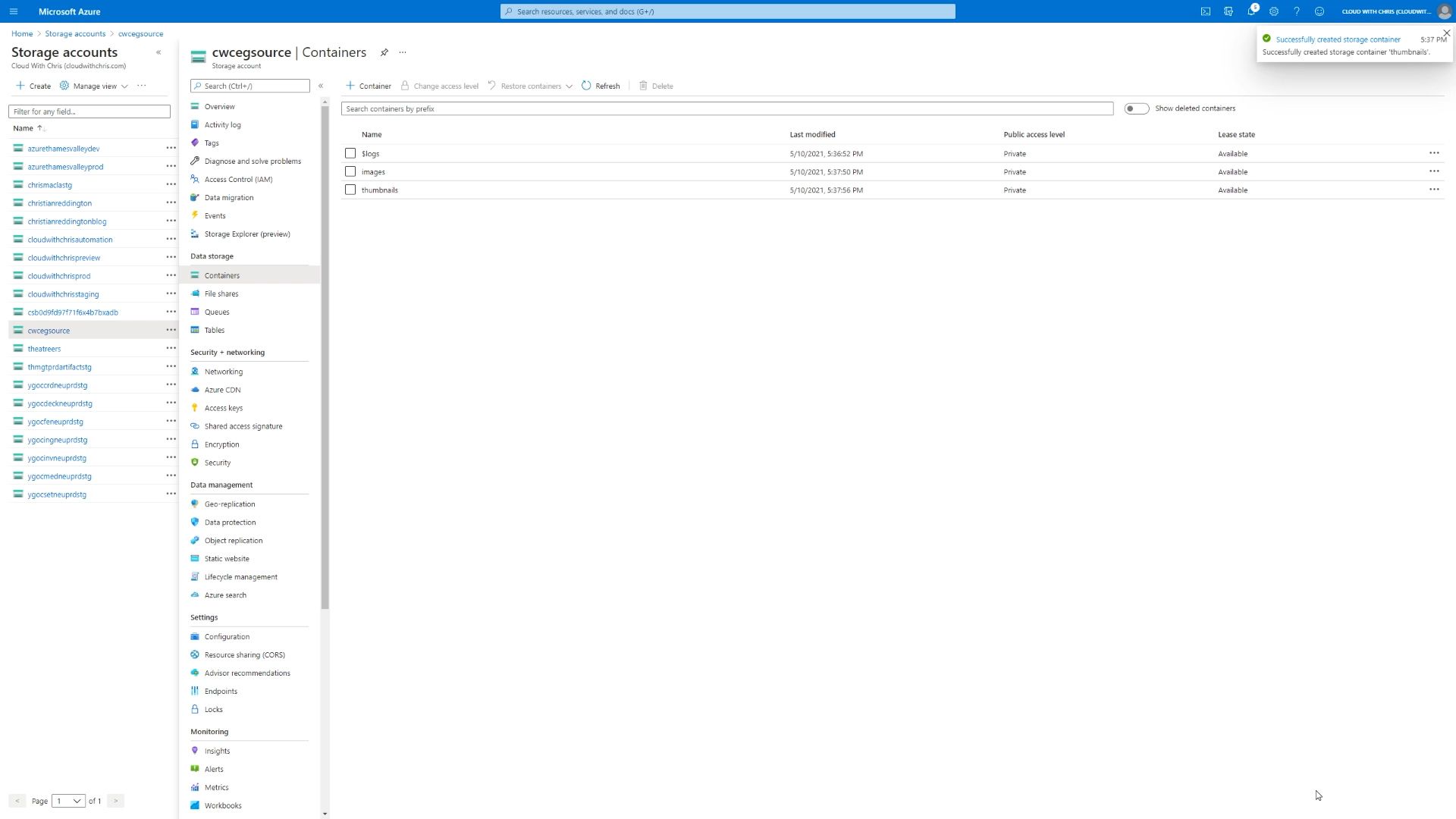Viewport: 1456px width, 819px height.
Task: Switch to Activity log
Action: pos(223,124)
